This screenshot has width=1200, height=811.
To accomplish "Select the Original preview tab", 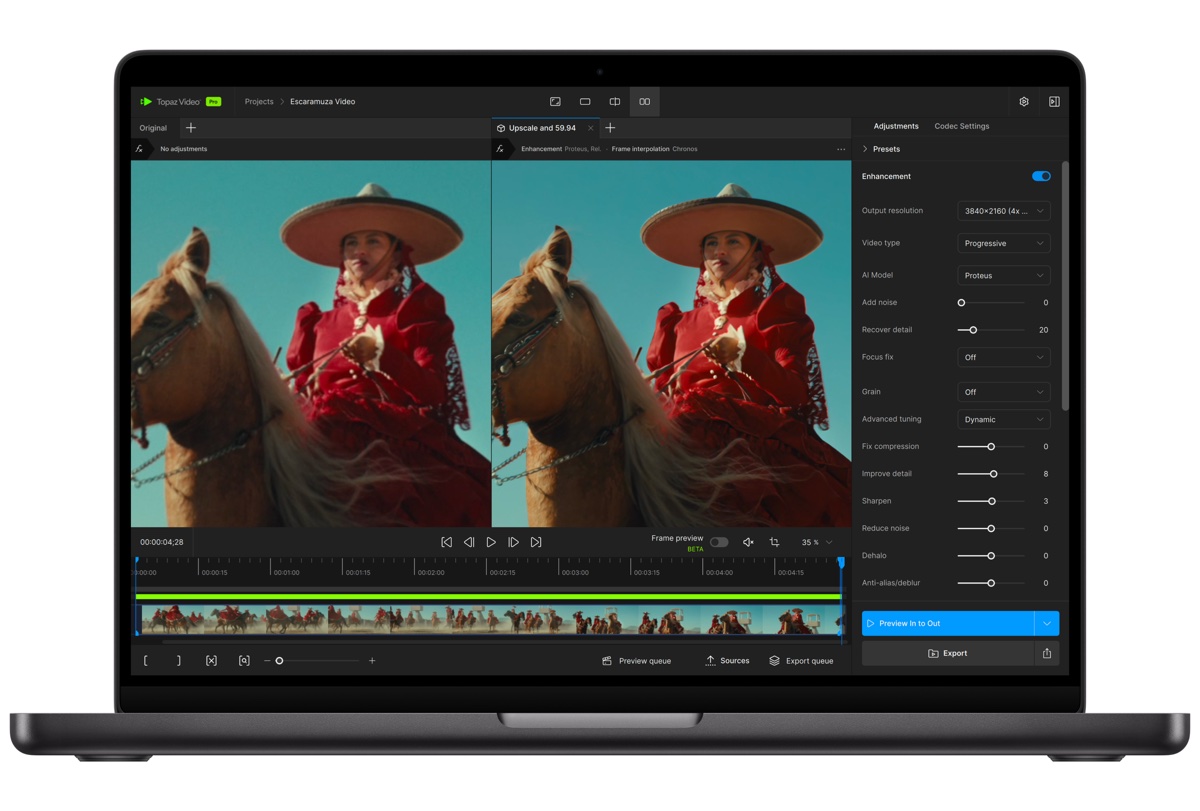I will 153,128.
